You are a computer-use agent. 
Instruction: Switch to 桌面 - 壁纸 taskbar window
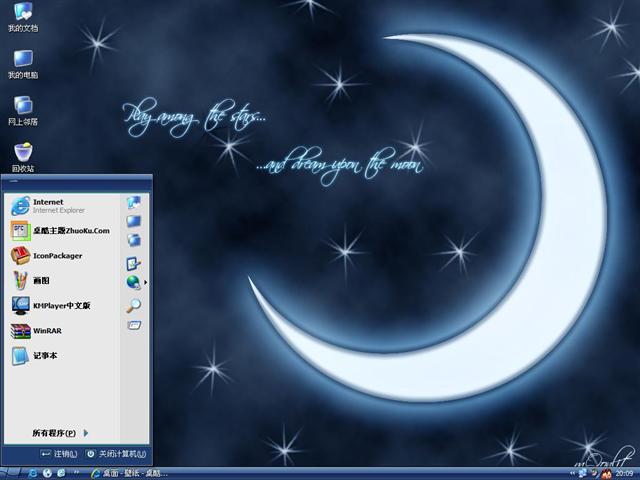[128, 472]
